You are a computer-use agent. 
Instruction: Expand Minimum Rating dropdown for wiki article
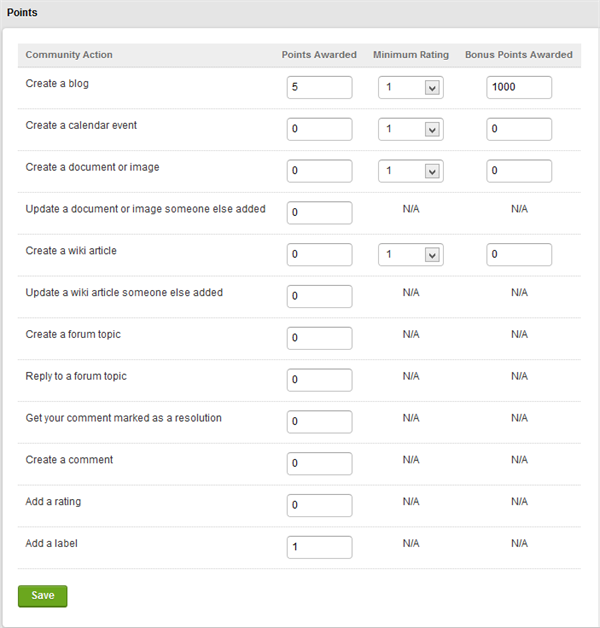(x=411, y=254)
